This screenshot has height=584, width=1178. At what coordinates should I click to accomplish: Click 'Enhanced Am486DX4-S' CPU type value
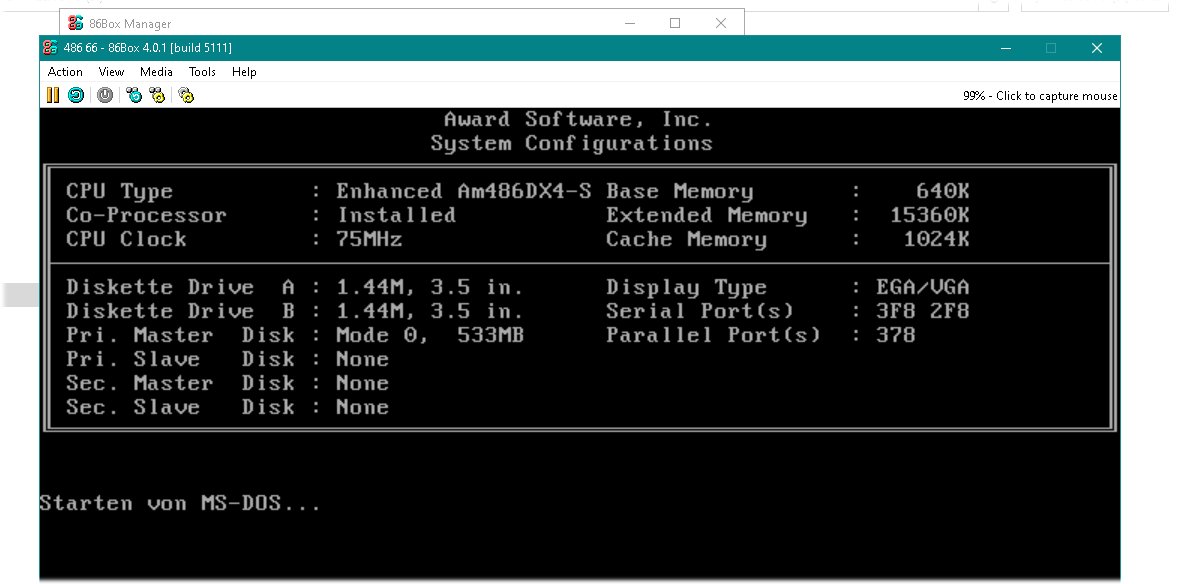[464, 191]
